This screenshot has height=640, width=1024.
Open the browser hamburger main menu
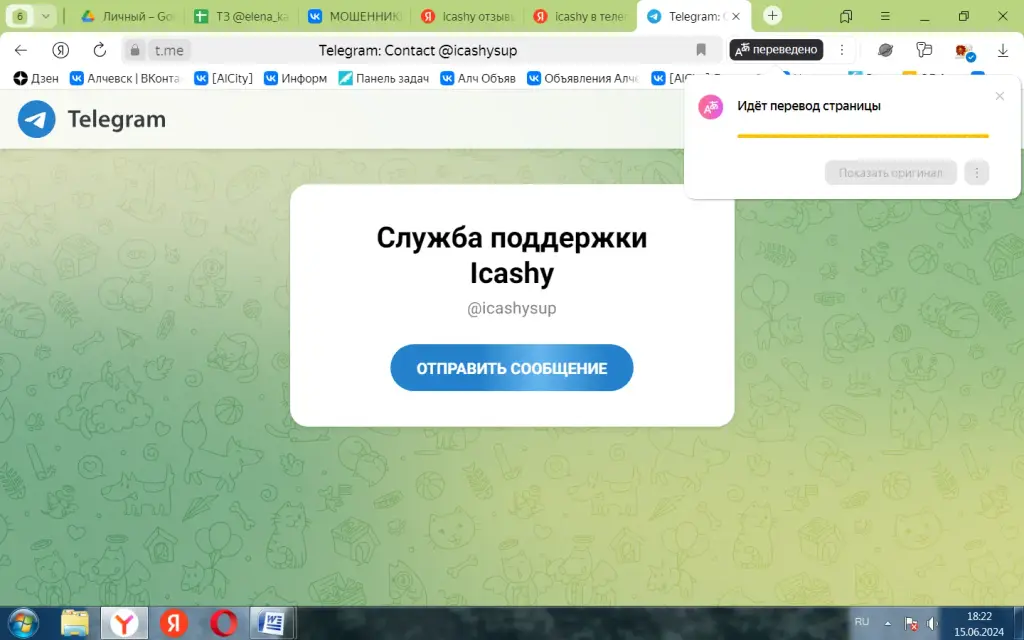point(885,16)
